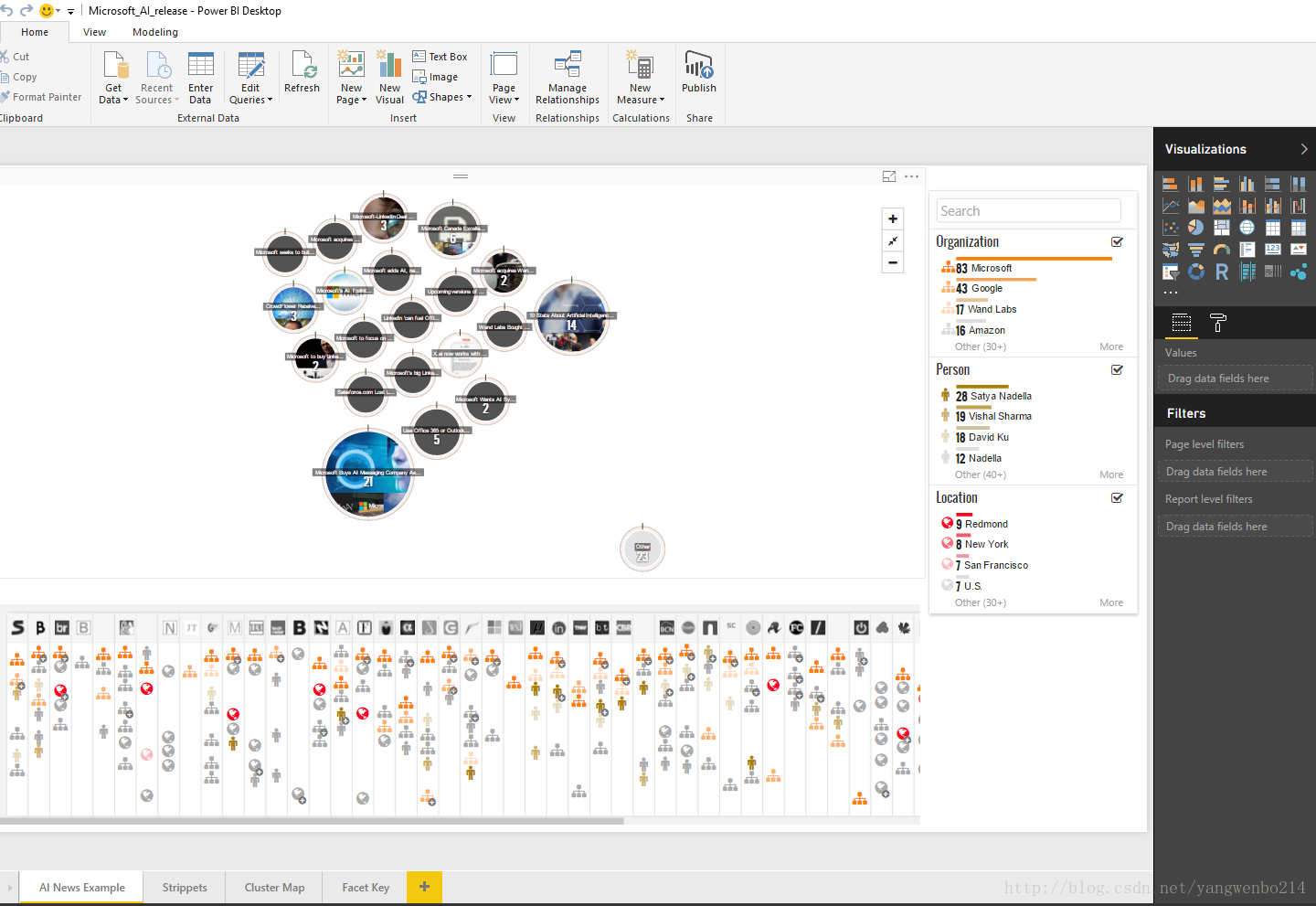Choose the matrix visualization

tap(1298, 228)
